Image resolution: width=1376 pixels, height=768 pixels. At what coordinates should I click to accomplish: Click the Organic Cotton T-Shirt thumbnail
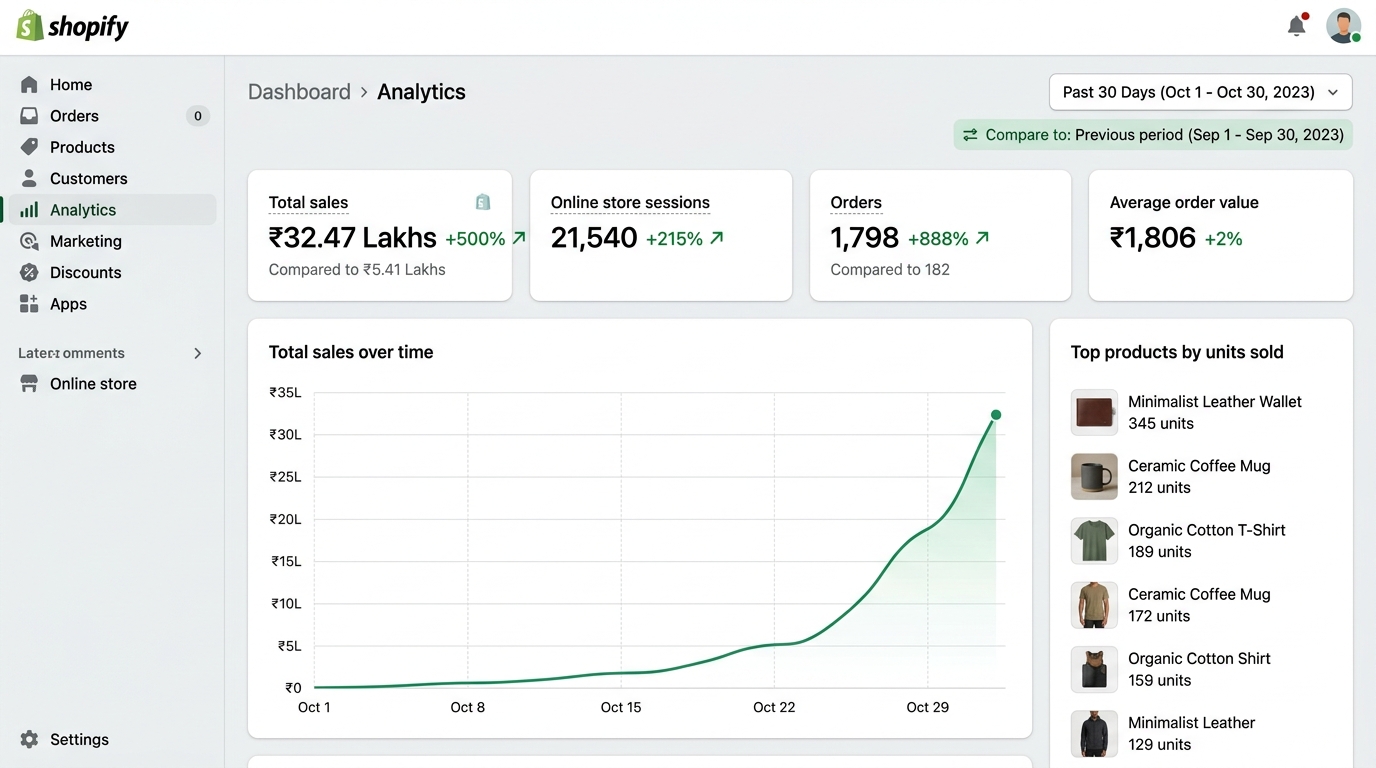pyautogui.click(x=1094, y=540)
